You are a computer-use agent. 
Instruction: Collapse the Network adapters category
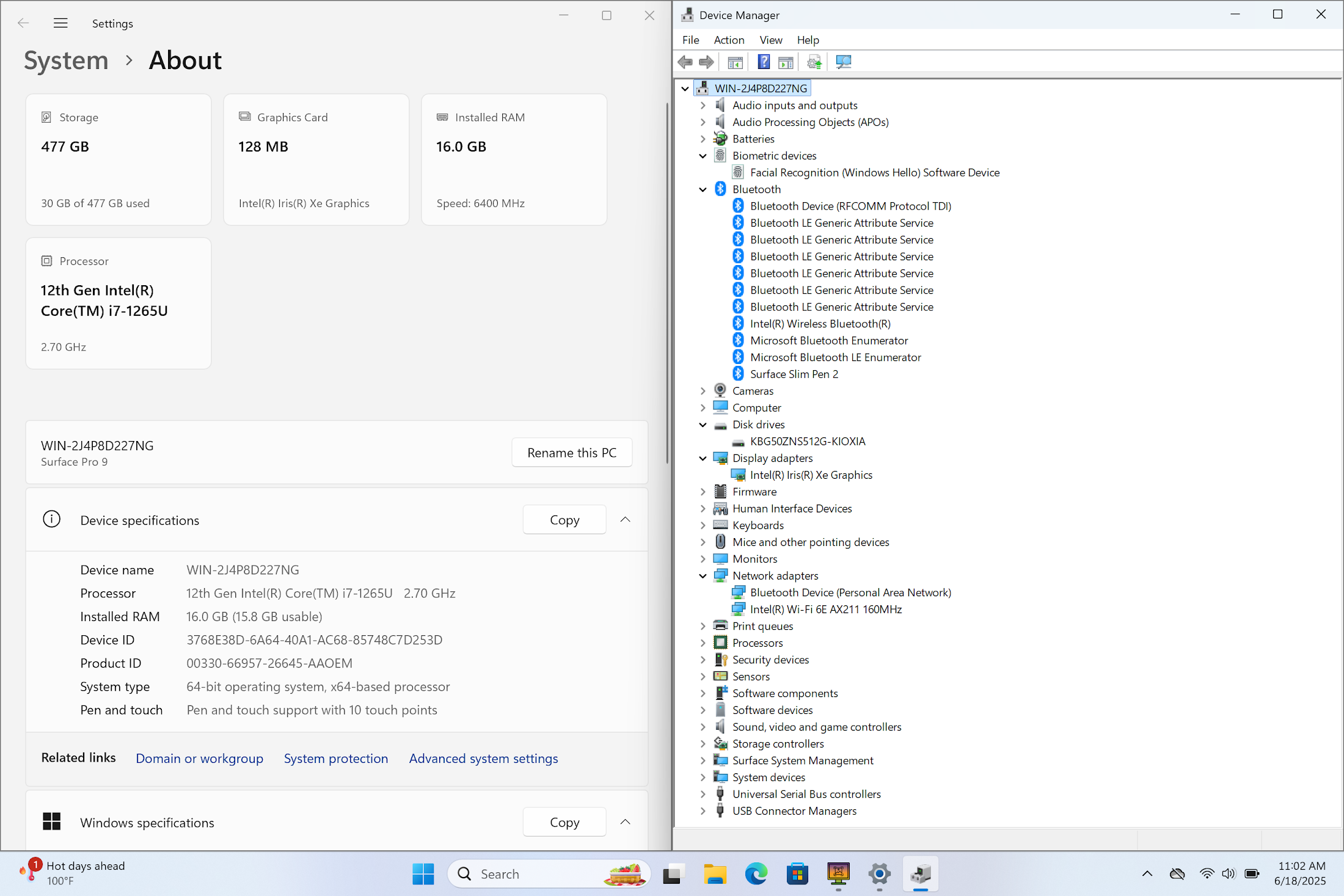click(703, 575)
